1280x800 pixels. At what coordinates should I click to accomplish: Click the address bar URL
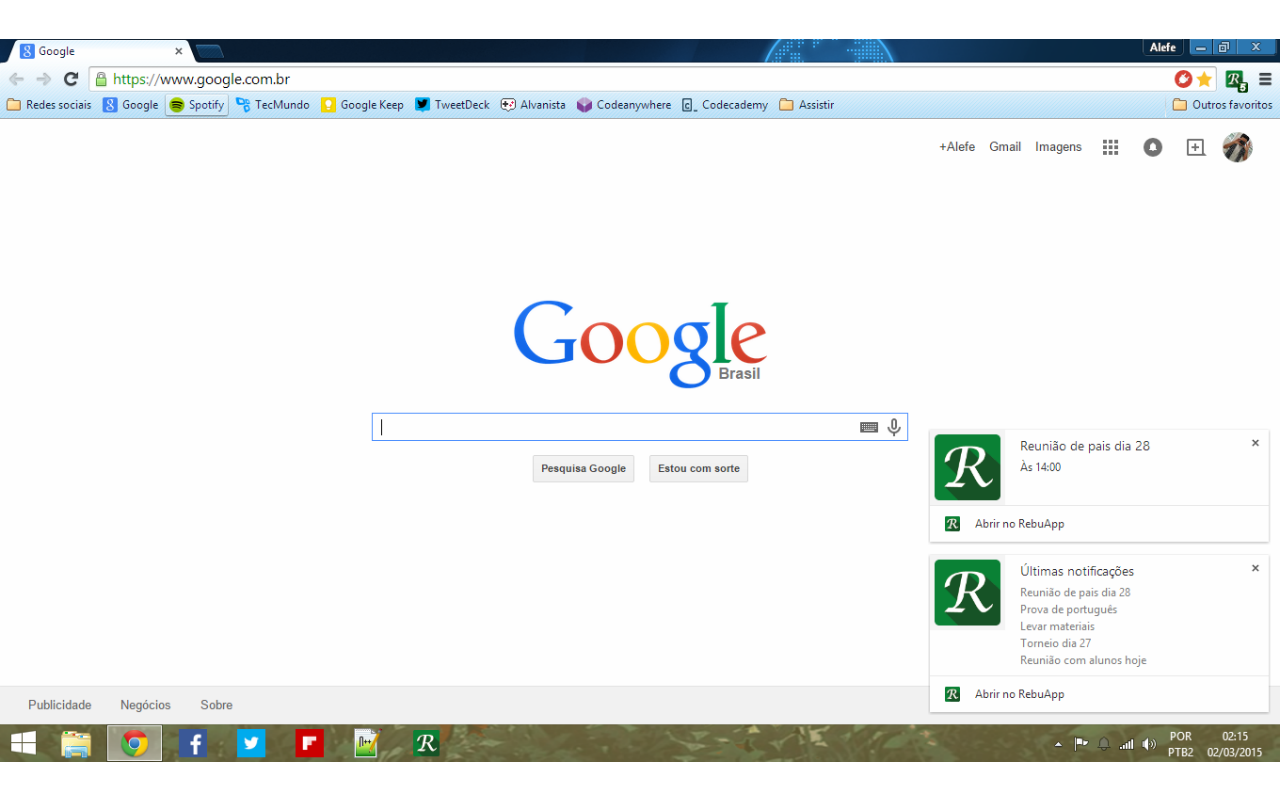tap(201, 79)
